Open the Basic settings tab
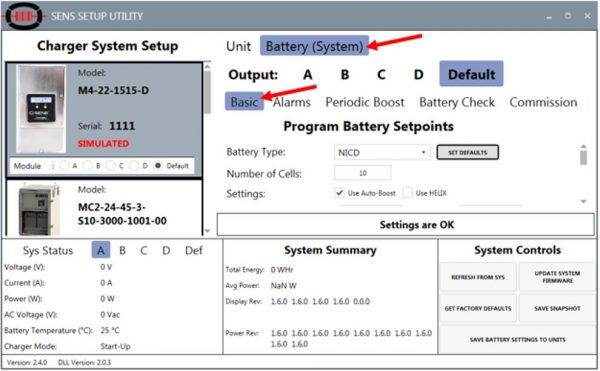 point(244,102)
